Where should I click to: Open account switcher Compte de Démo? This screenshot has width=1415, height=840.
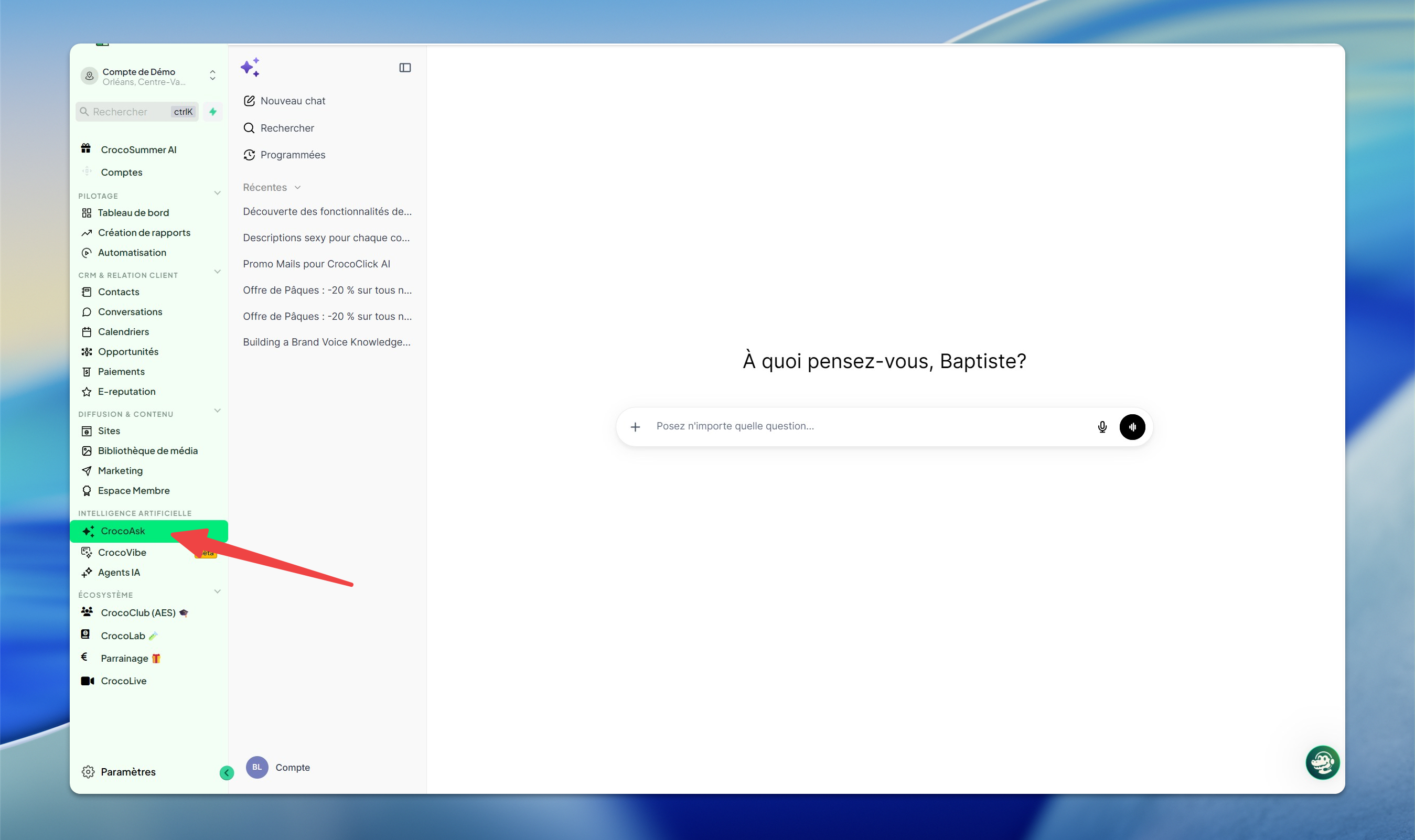[149, 77]
